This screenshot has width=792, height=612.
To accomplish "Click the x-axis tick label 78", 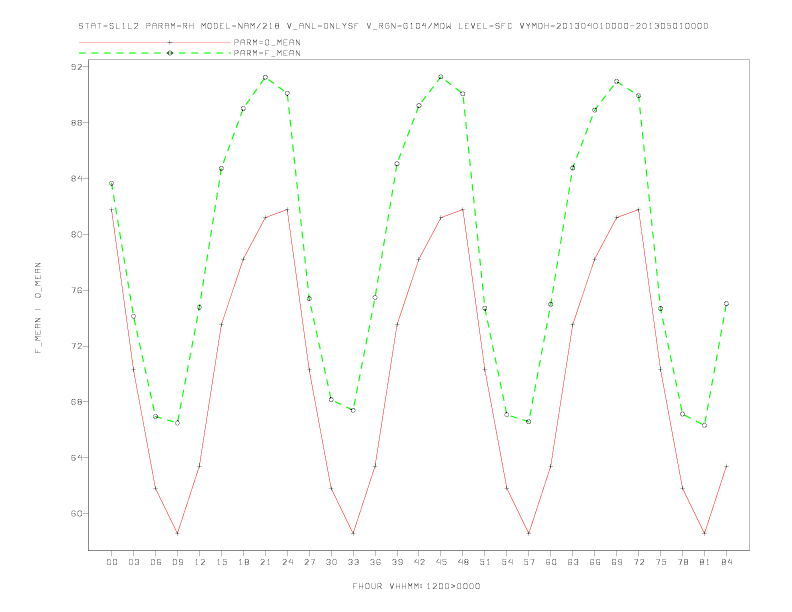I will pos(682,562).
